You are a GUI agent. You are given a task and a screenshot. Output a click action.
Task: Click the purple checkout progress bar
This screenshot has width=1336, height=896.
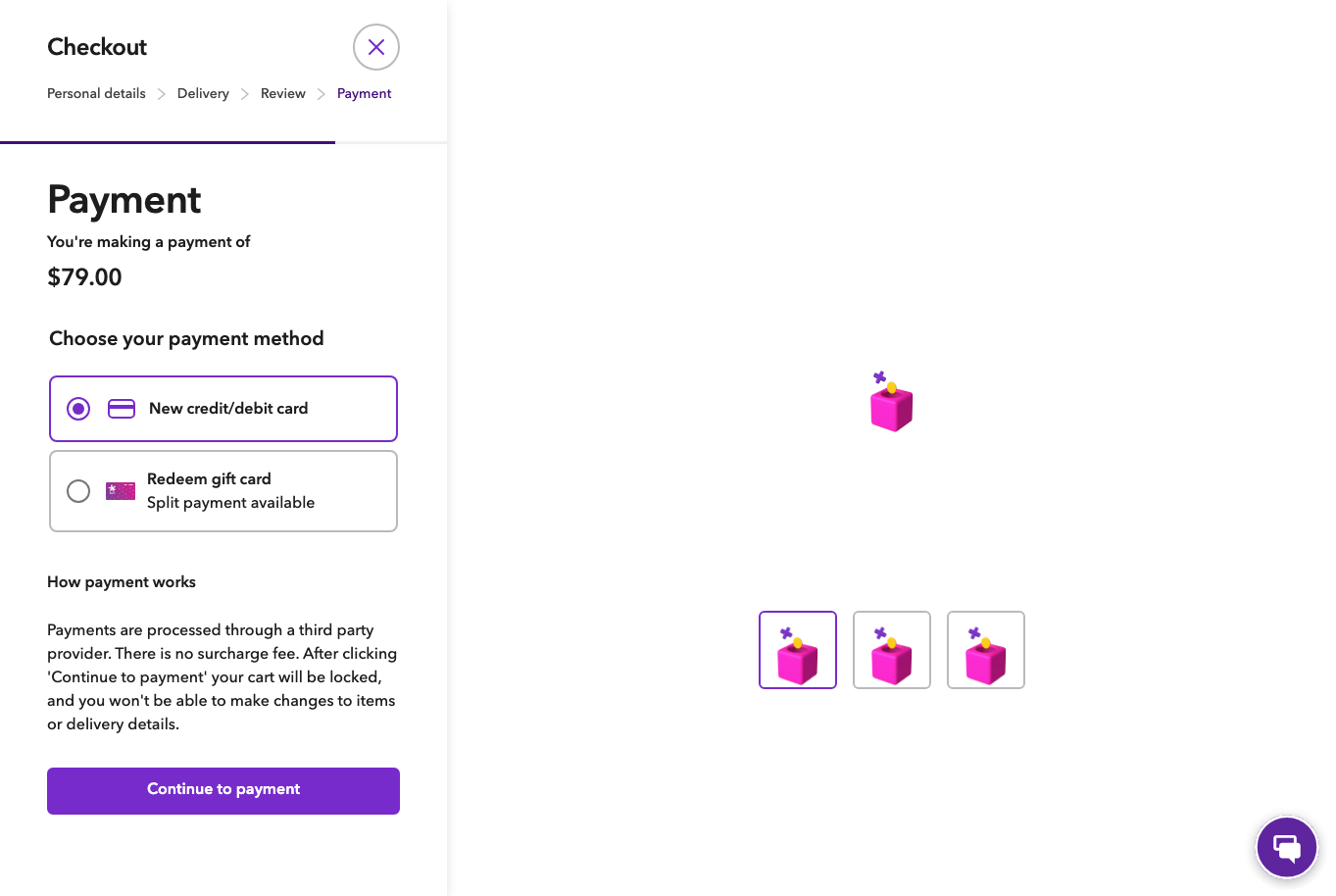pyautogui.click(x=168, y=143)
